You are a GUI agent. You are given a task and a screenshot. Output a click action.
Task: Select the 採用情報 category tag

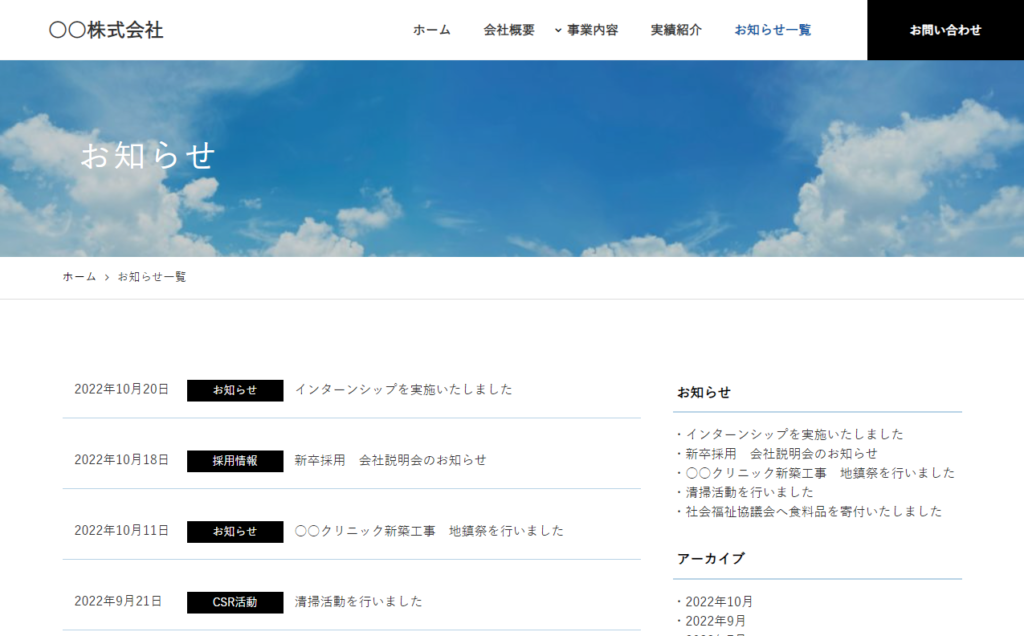pos(234,461)
